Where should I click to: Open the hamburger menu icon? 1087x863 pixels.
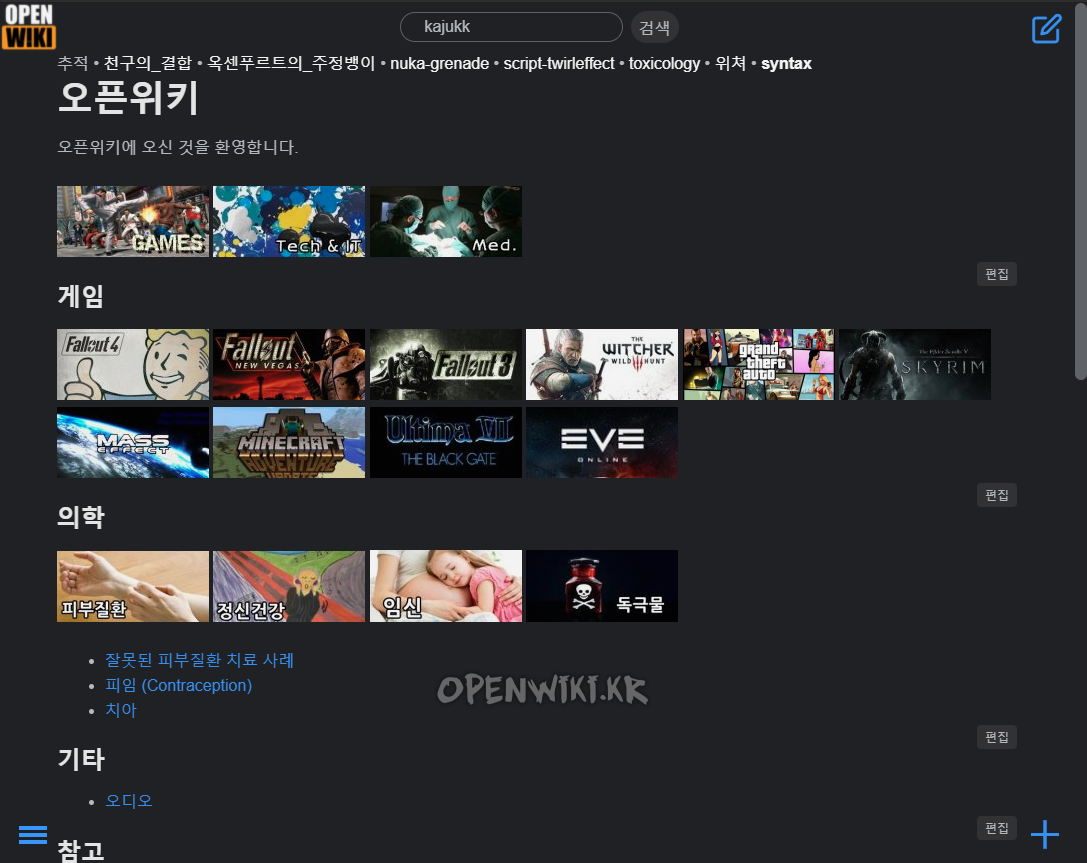[33, 835]
